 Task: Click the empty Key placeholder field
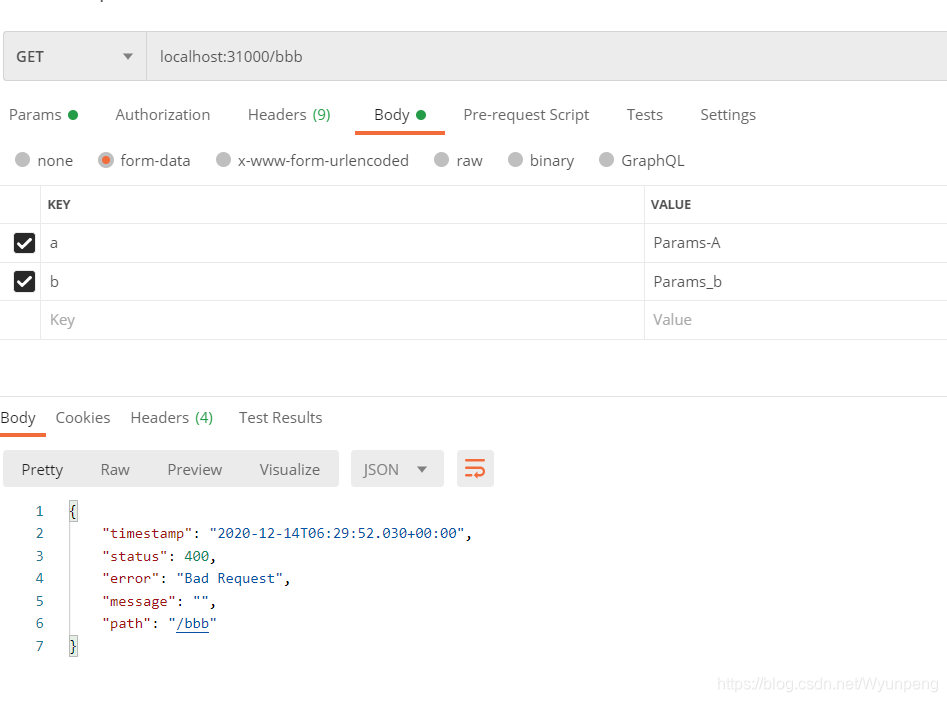click(x=342, y=320)
